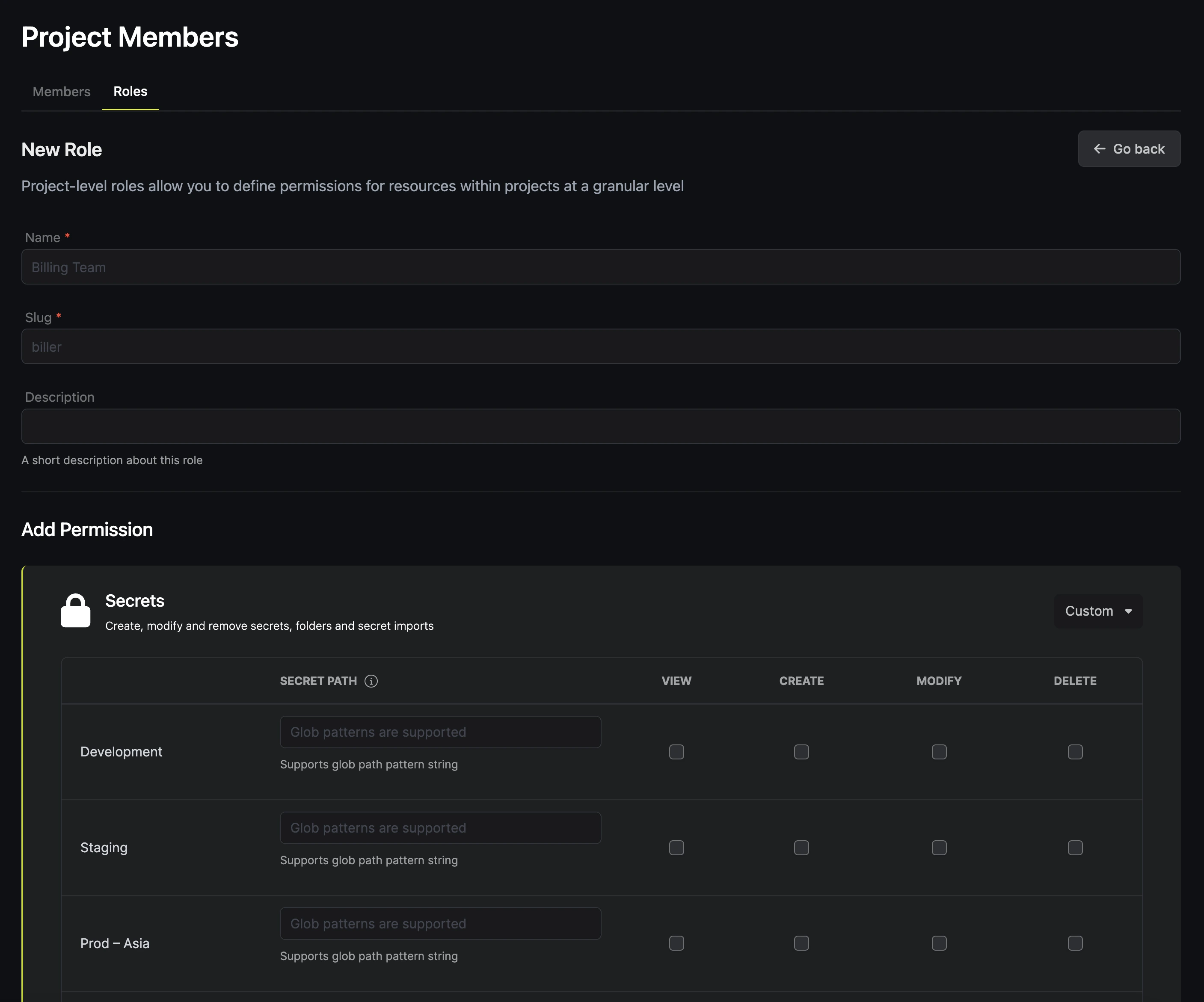Enable Create permission for Development
Image resolution: width=1204 pixels, height=1002 pixels.
tap(801, 751)
